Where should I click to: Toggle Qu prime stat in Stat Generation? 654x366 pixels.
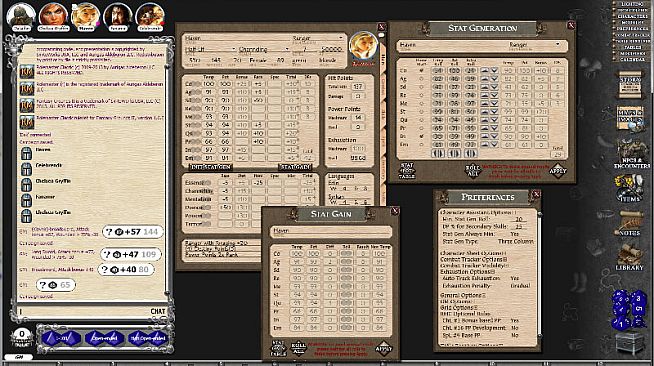point(421,120)
